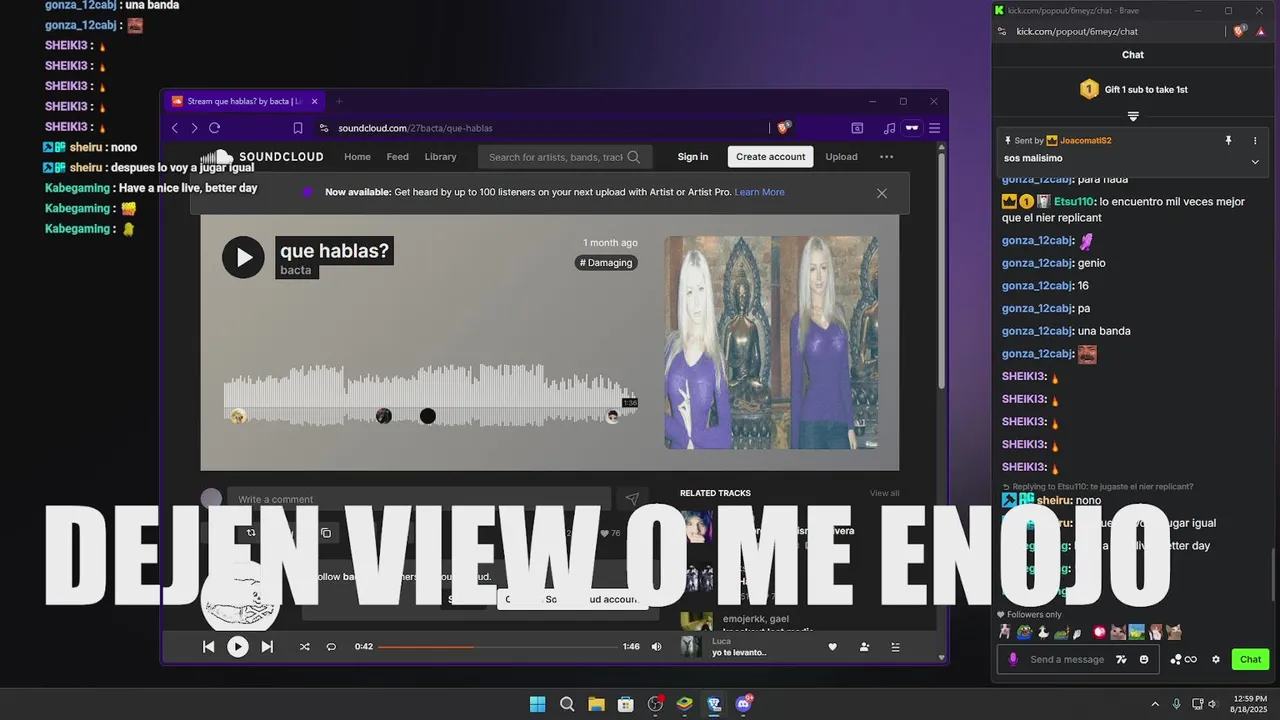Open Kick chat settings gear
Image resolution: width=1280 pixels, height=720 pixels.
pyautogui.click(x=1216, y=659)
